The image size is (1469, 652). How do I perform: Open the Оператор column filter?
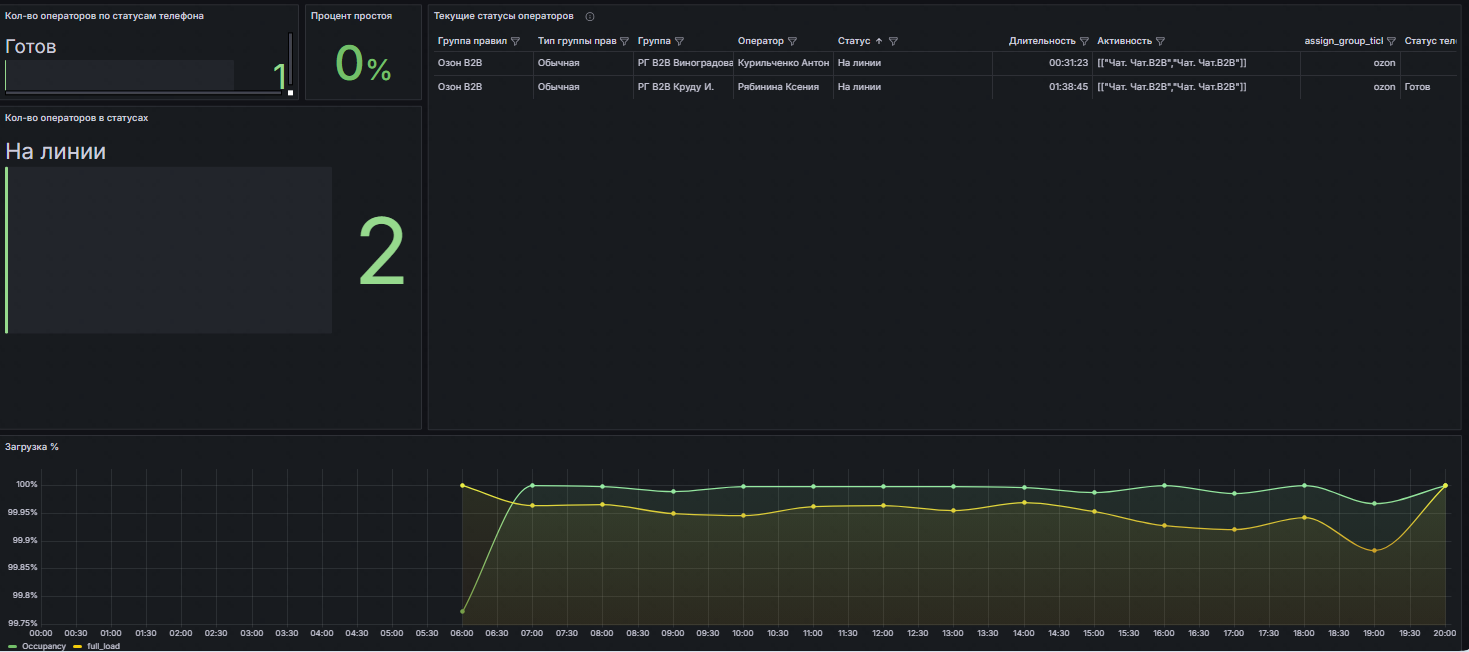point(793,41)
